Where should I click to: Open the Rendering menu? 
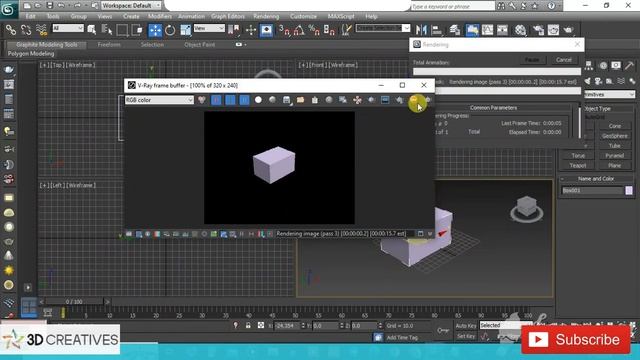[266, 16]
